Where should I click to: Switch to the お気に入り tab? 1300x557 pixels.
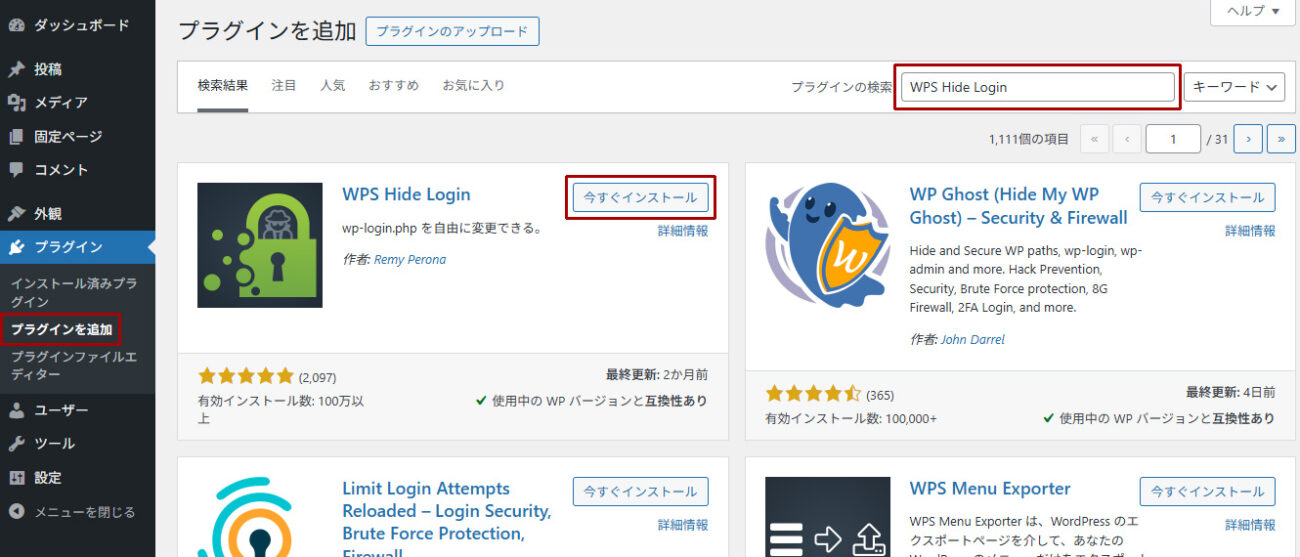coord(474,86)
